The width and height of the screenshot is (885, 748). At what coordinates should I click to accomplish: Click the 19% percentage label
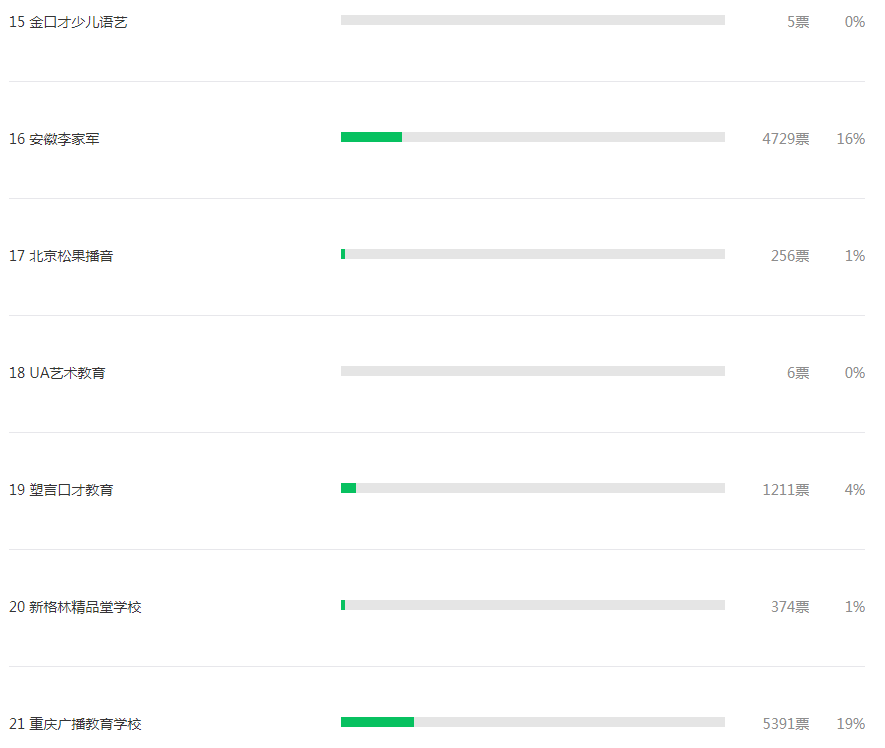coord(851,724)
